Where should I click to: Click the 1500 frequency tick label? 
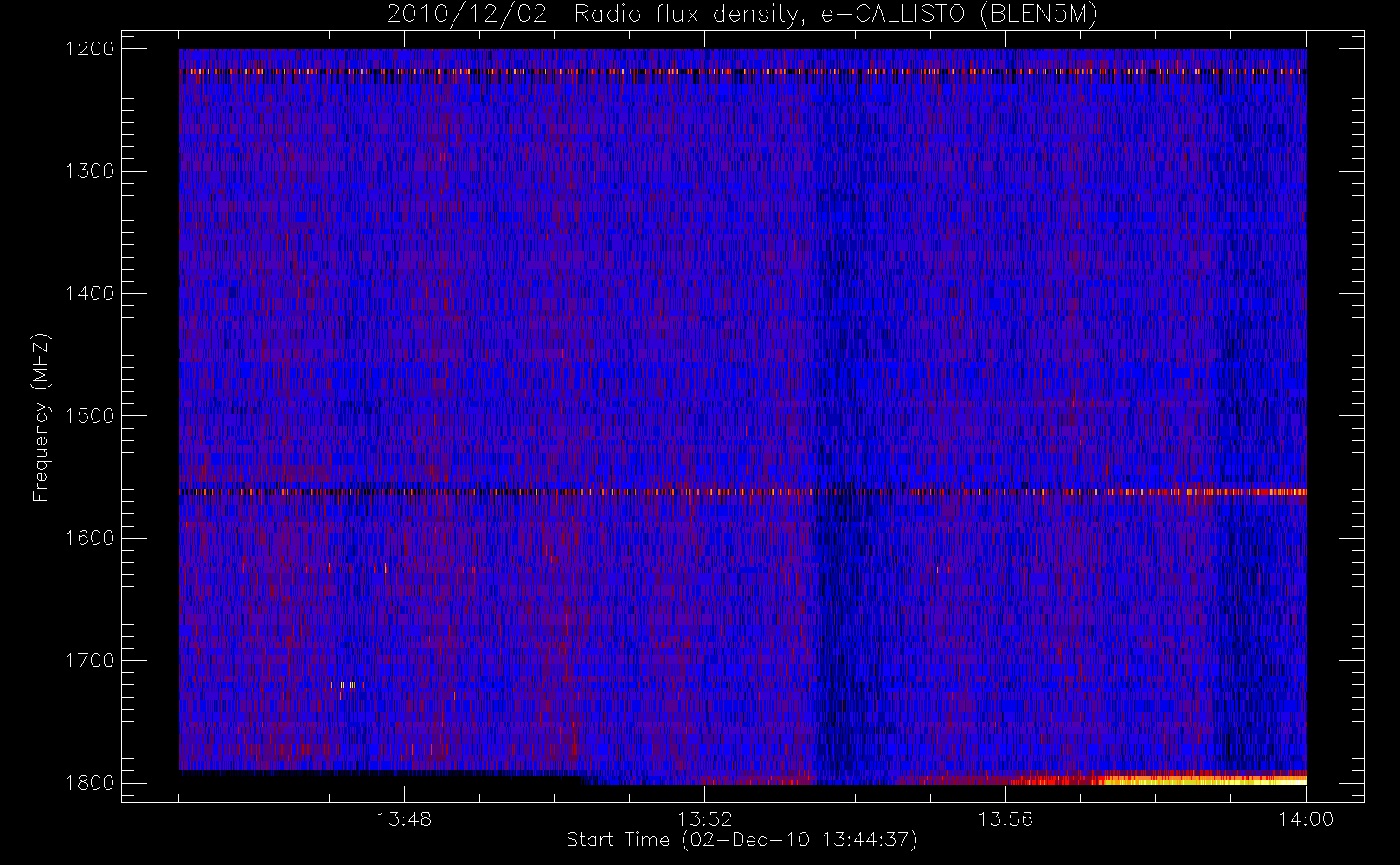(90, 416)
